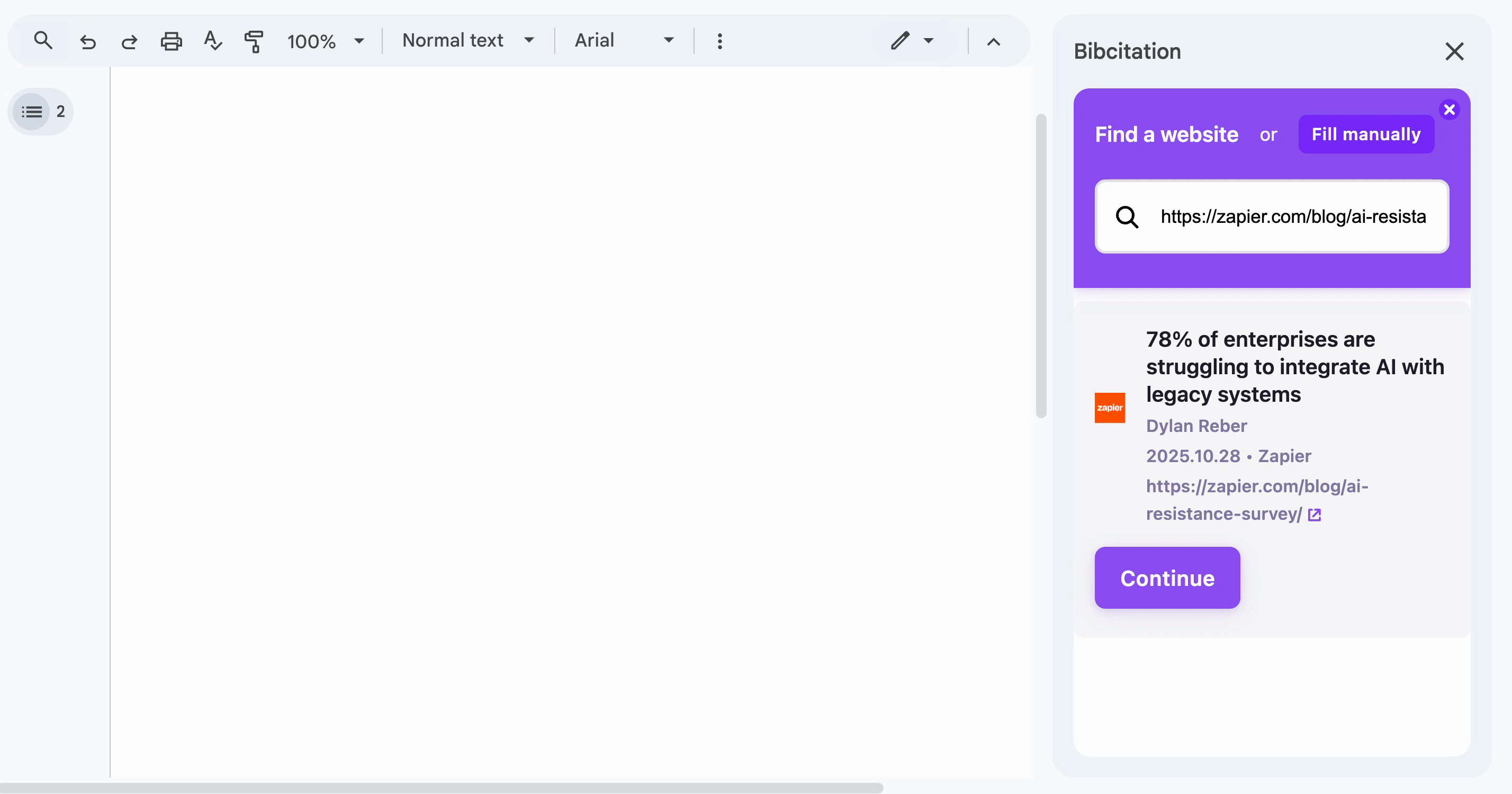Viewport: 1512px width, 794px height.
Task: Click the website URL search field
Action: point(1292,216)
